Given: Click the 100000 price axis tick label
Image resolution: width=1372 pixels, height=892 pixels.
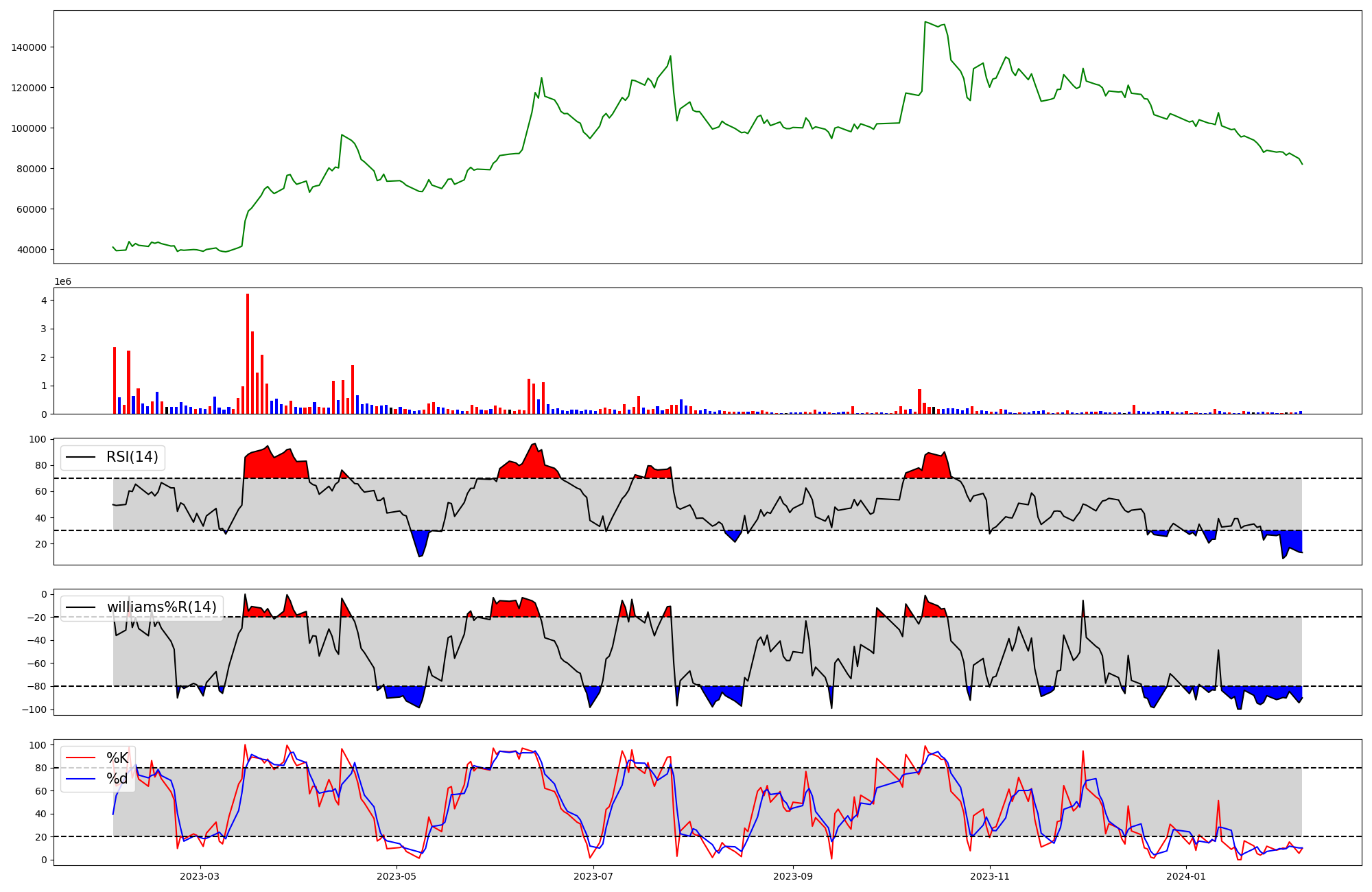Looking at the screenshot, I should 29,128.
